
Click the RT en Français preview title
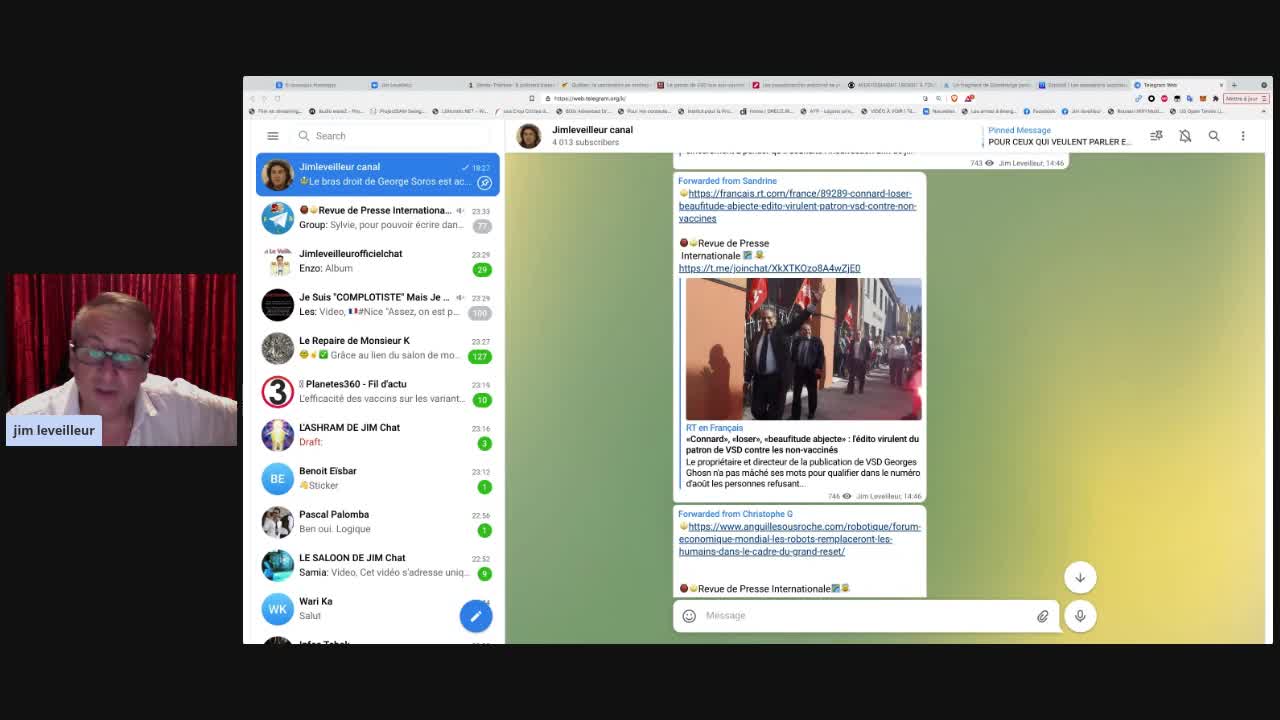714,428
